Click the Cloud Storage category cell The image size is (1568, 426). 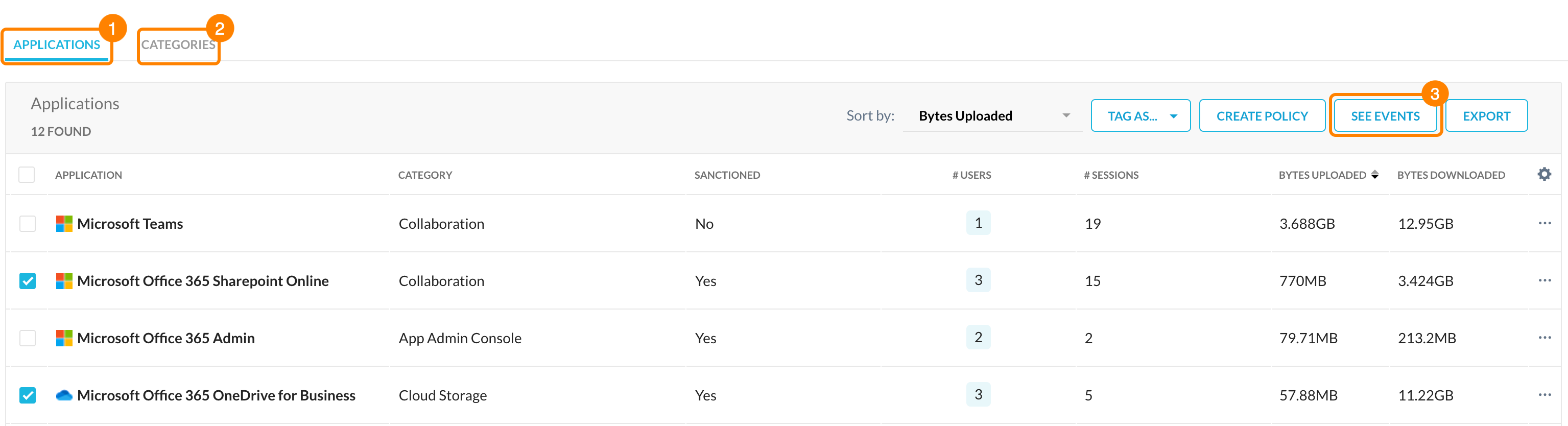442,395
